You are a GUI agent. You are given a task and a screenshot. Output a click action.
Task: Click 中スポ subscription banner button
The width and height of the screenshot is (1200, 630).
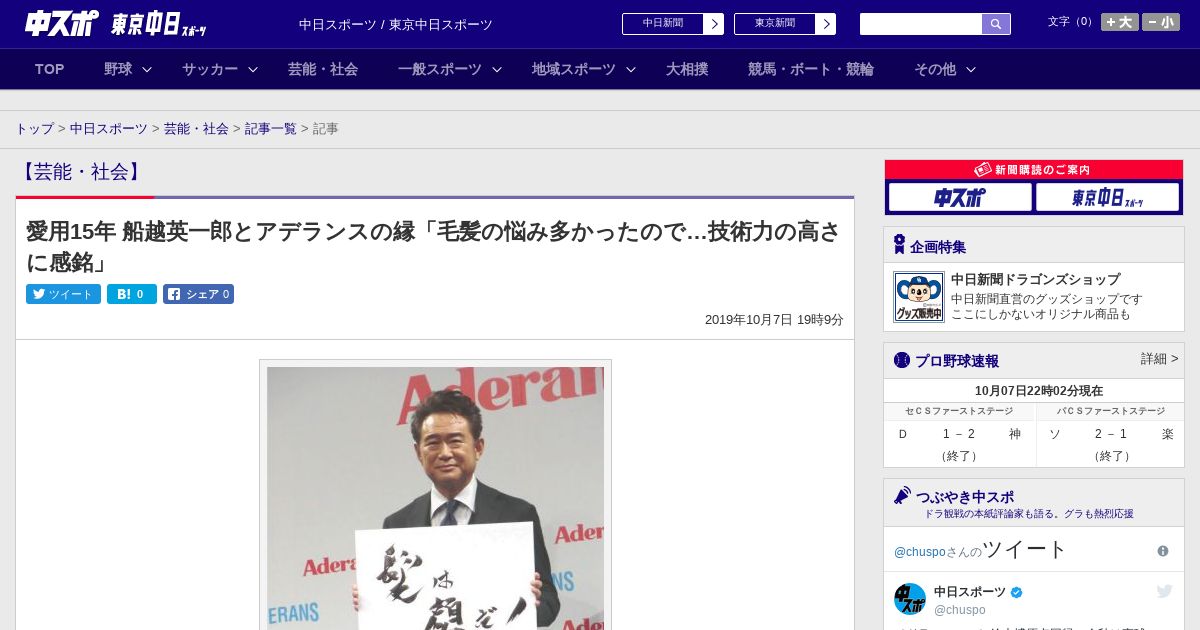[960, 197]
